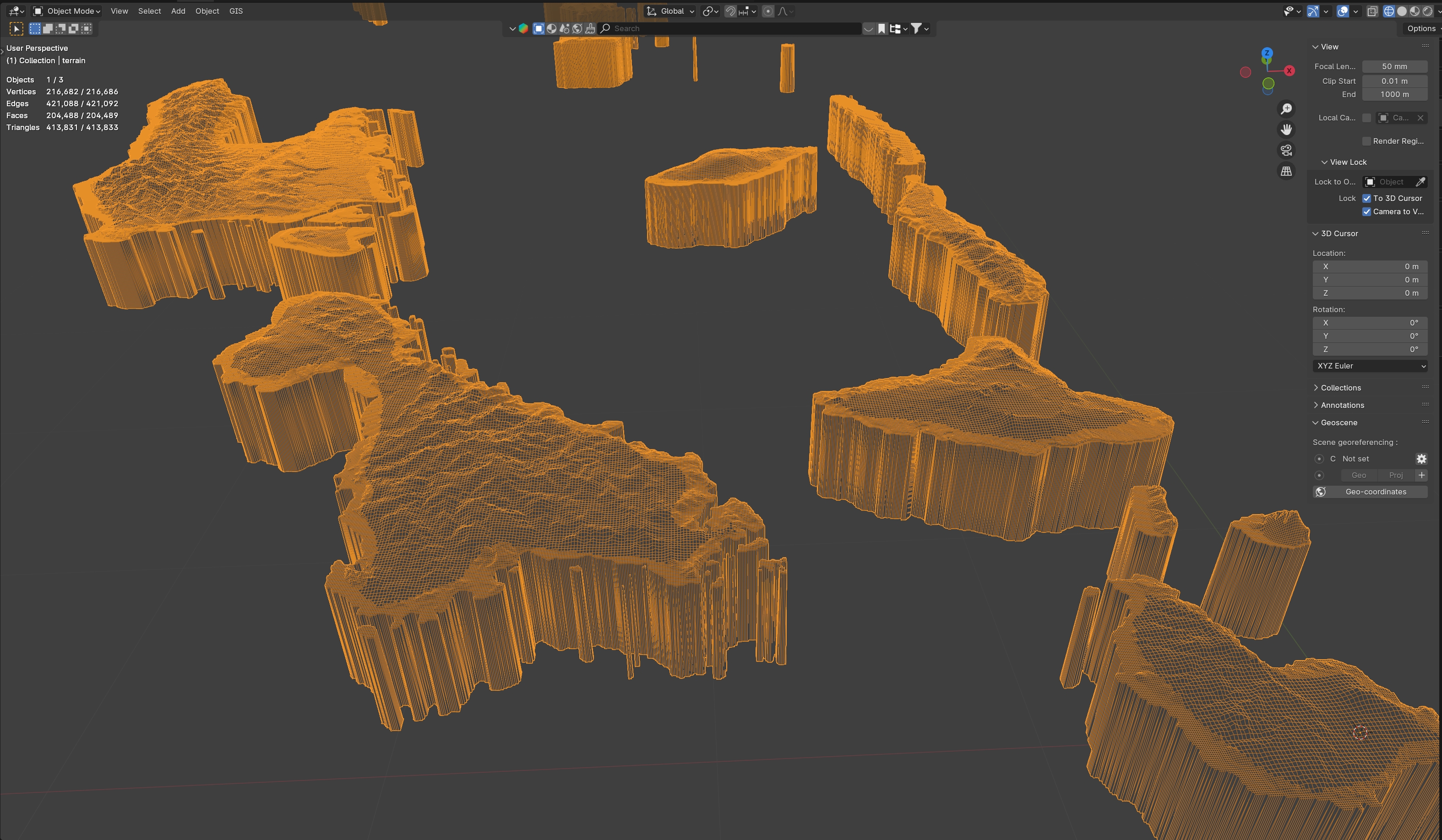Click the Geoscene settings gear icon

click(x=1421, y=459)
